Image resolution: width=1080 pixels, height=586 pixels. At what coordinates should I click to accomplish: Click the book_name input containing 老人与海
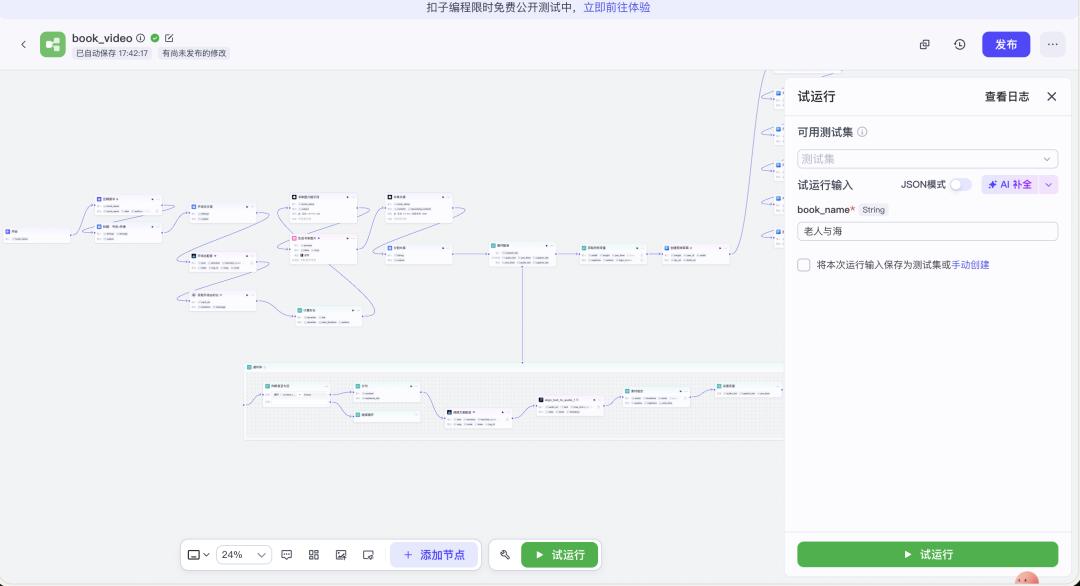click(x=926, y=230)
